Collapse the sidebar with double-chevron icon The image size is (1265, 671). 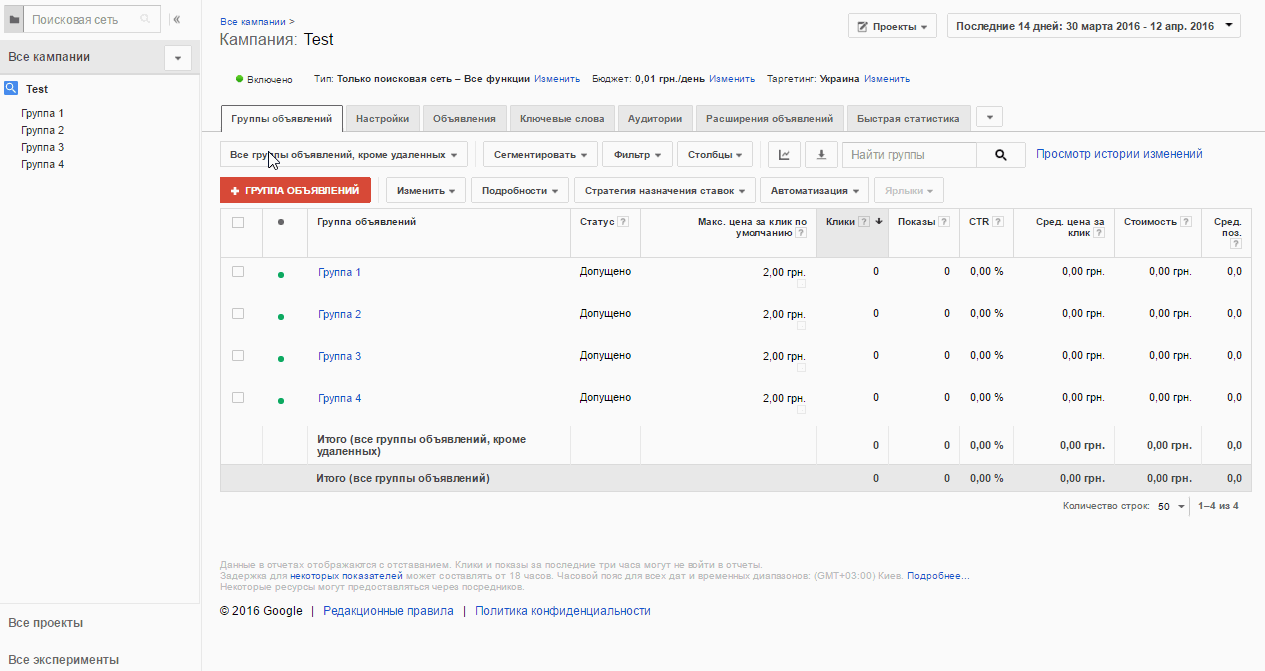(177, 19)
